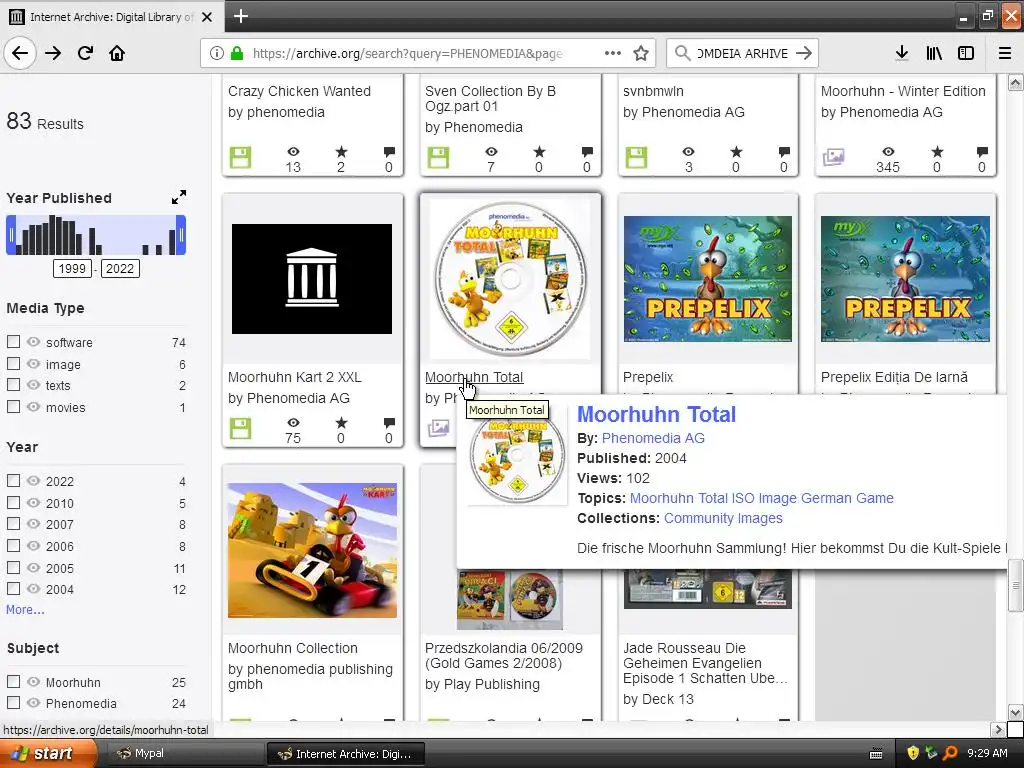Open the Moorhuhn Collection kart thumbnail
The width and height of the screenshot is (1024, 768).
tap(312, 550)
